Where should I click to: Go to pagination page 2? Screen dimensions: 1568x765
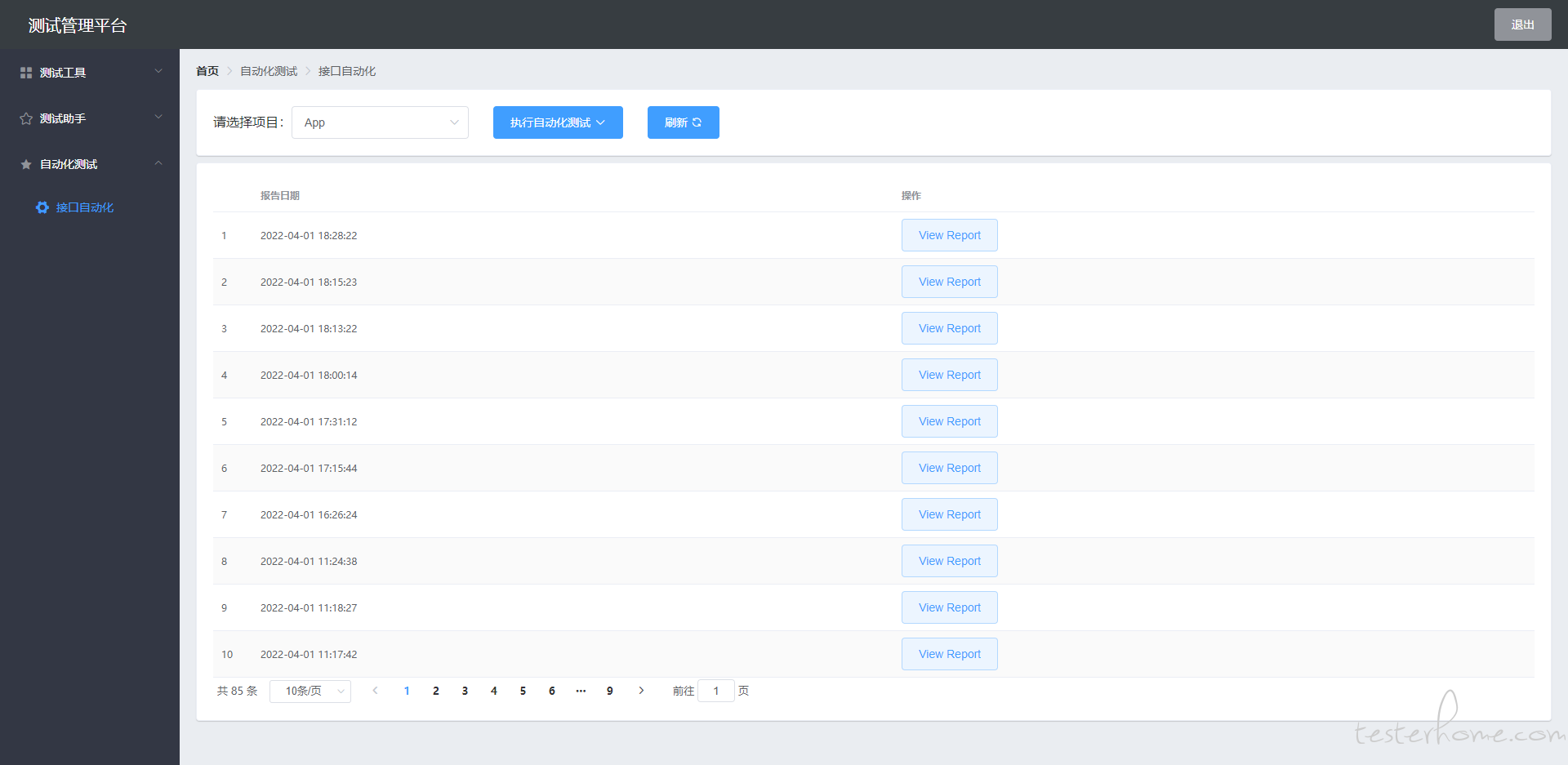tap(436, 691)
